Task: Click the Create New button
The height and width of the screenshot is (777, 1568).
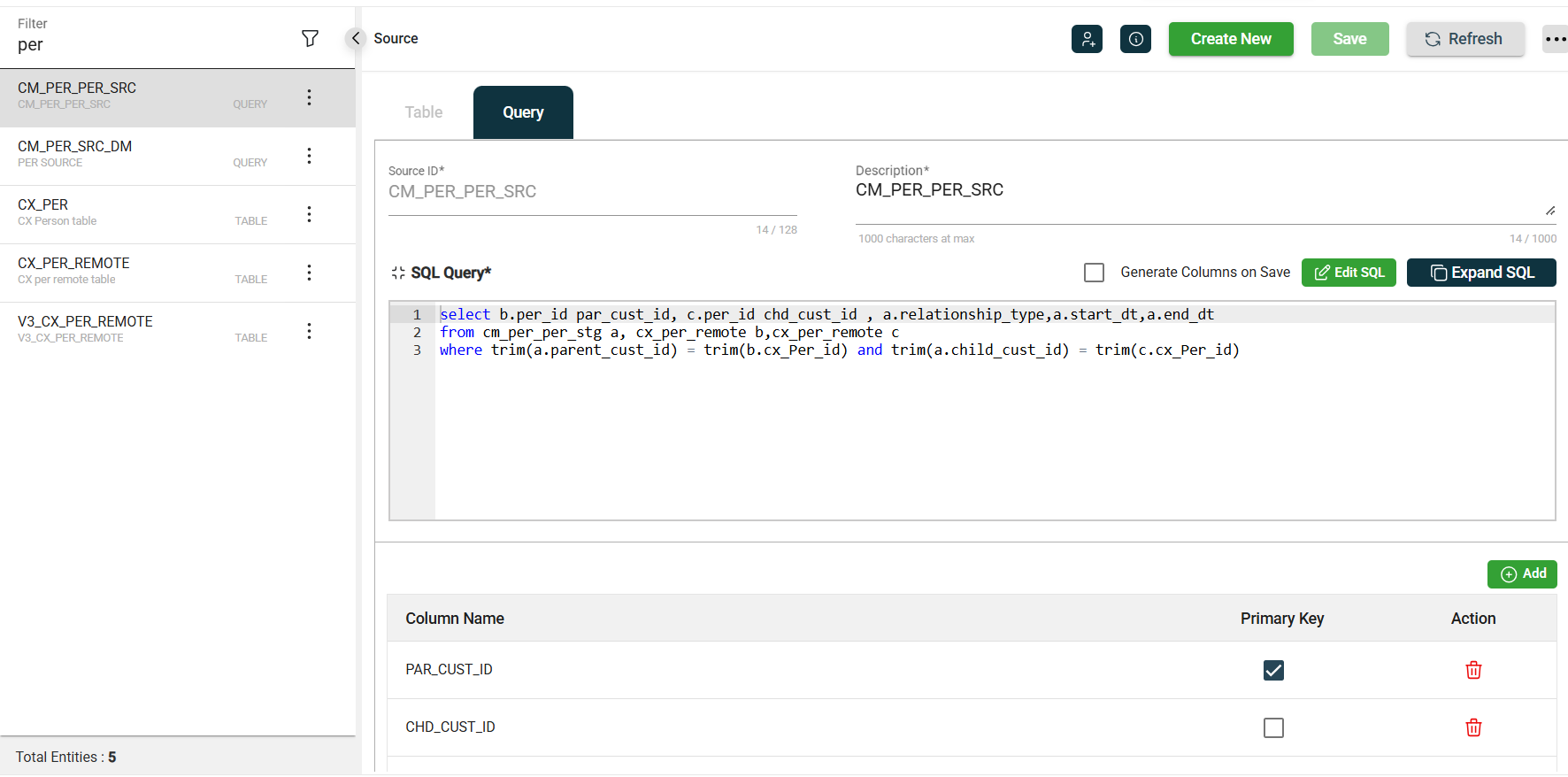Action: 1230,39
